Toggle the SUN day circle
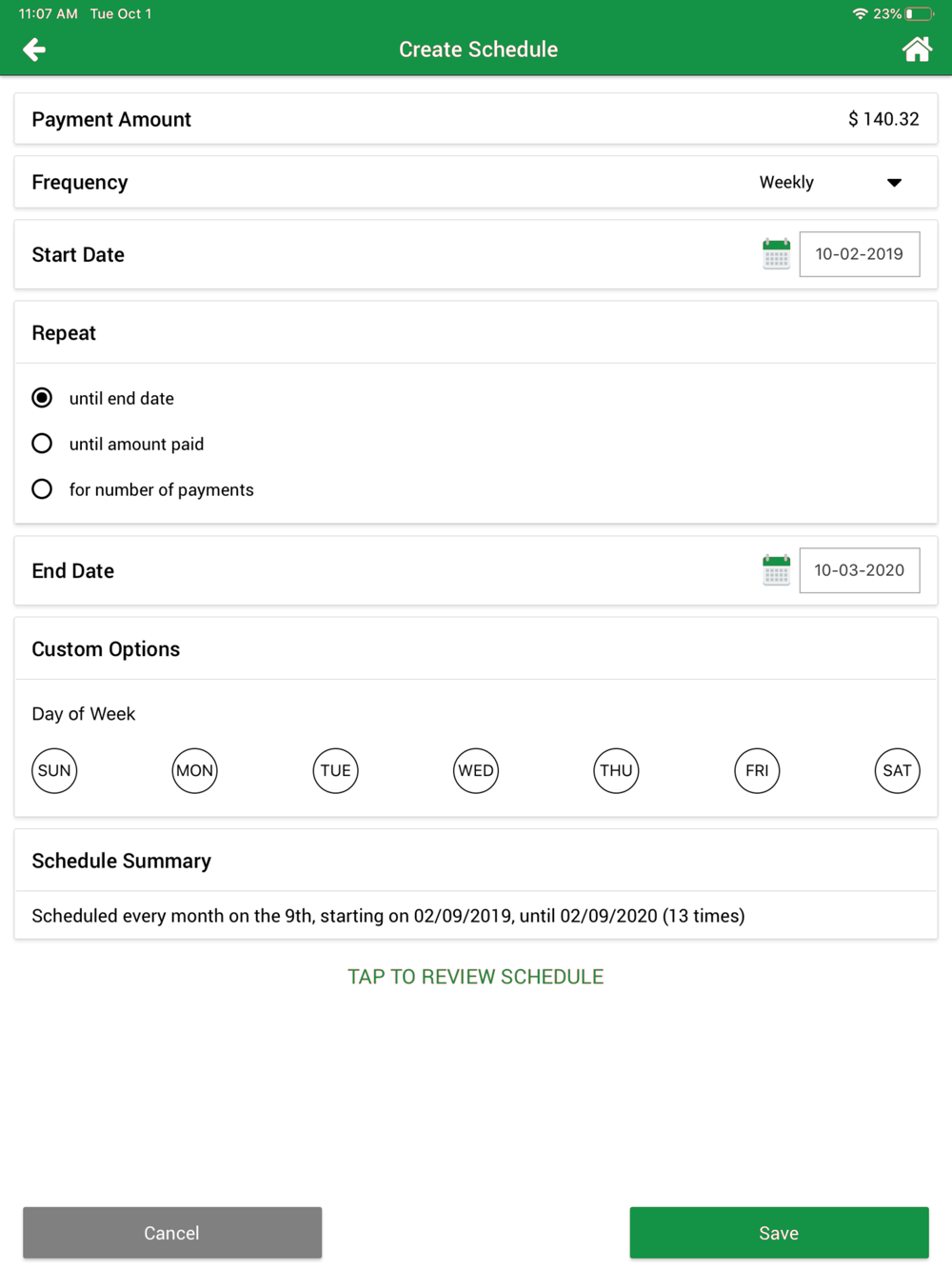Image resolution: width=952 pixels, height=1270 pixels. (x=54, y=771)
